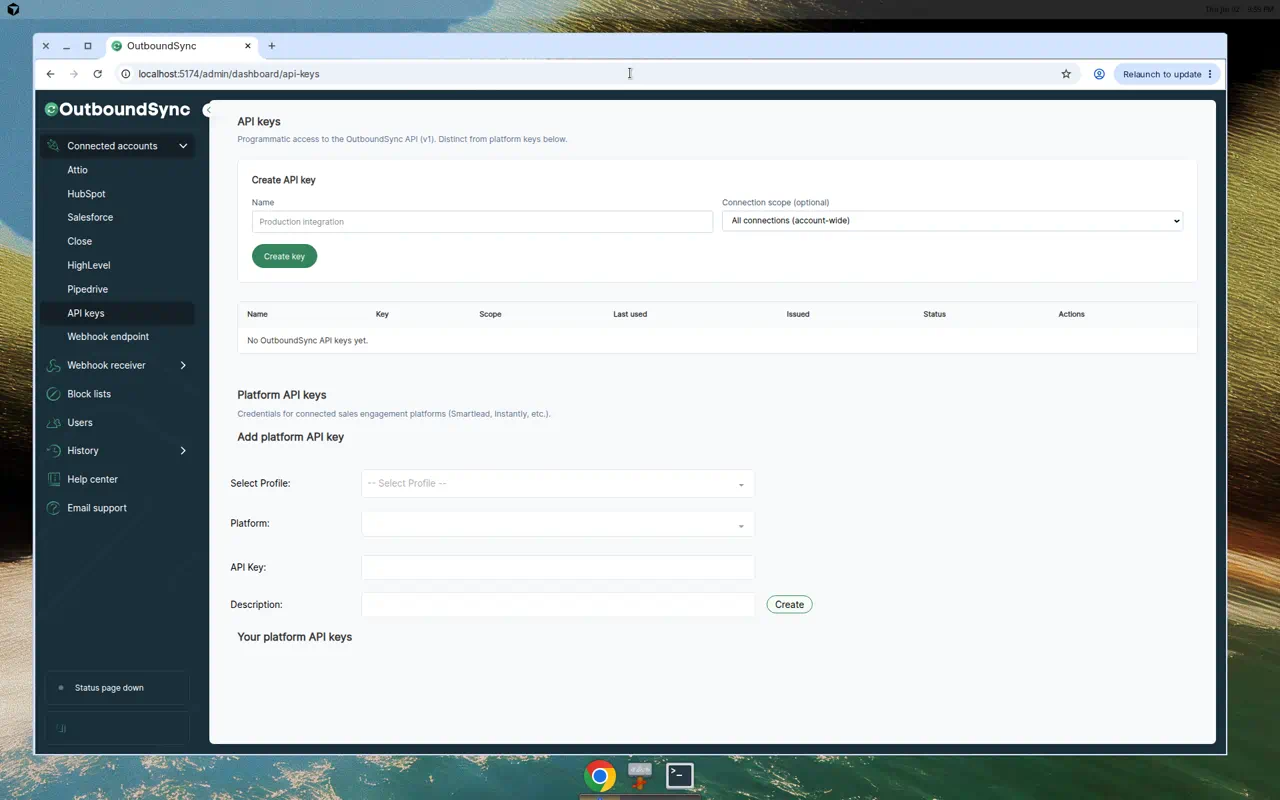The width and height of the screenshot is (1280, 800).
Task: Click the History clock icon
Action: 54,451
